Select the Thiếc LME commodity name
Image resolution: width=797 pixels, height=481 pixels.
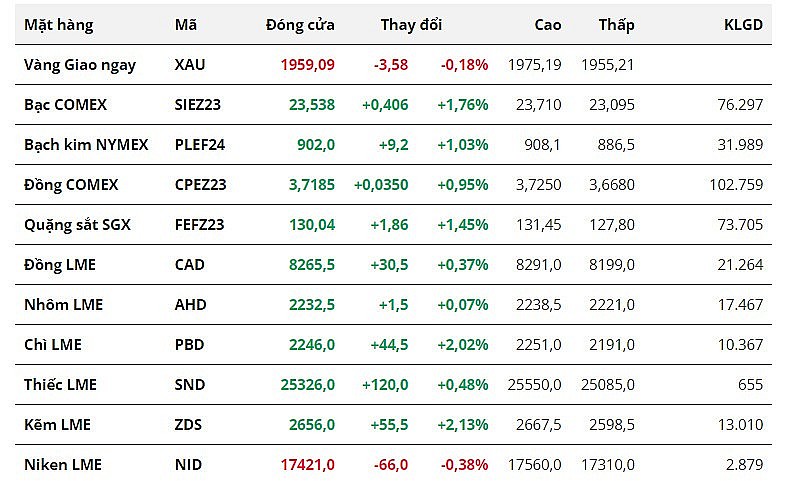coord(60,385)
